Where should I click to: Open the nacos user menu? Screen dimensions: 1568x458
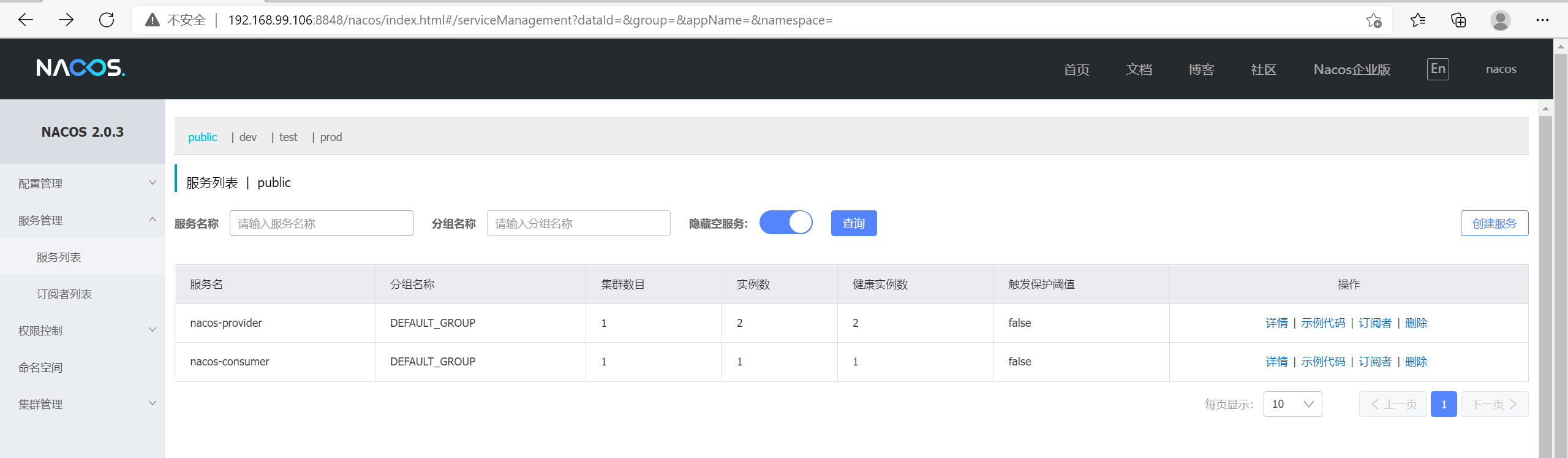[x=1501, y=69]
